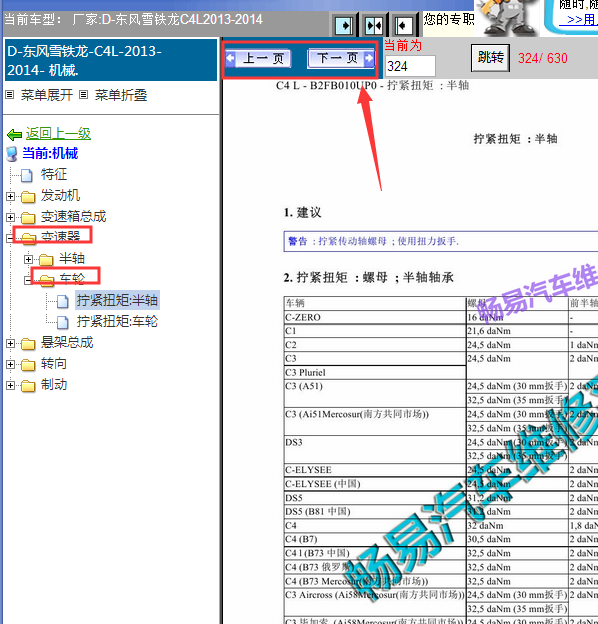Click the DS3 table cell
Viewport: 598px width, 624px height.
(375, 449)
